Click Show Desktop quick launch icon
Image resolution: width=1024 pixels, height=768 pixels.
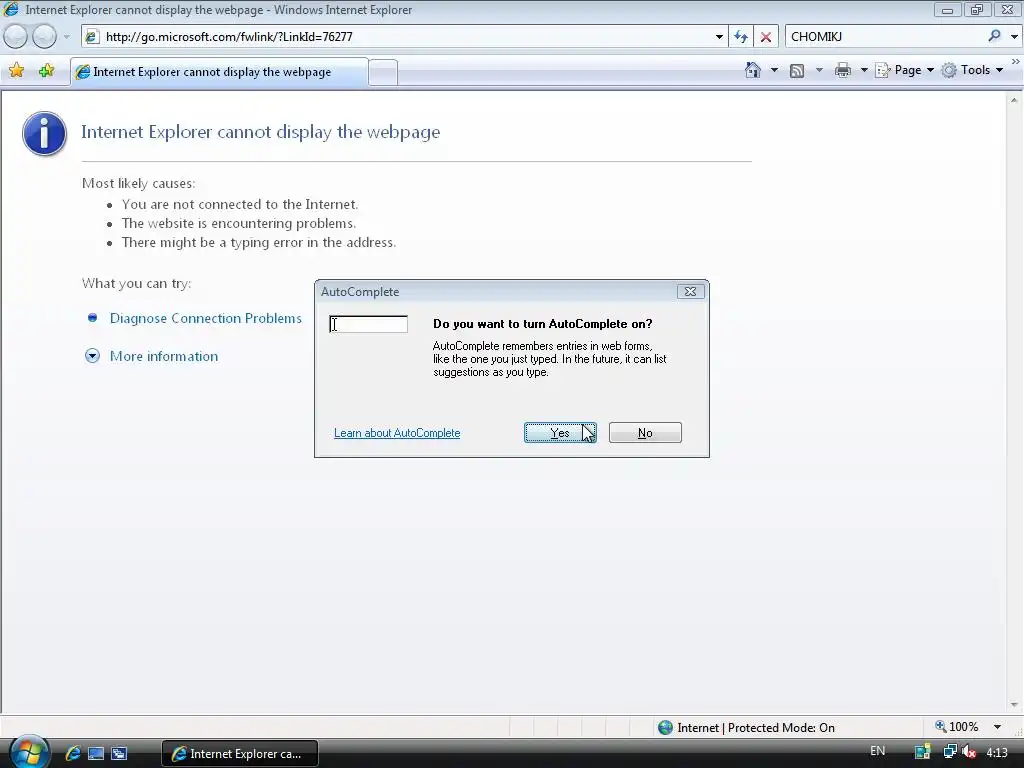tap(96, 754)
